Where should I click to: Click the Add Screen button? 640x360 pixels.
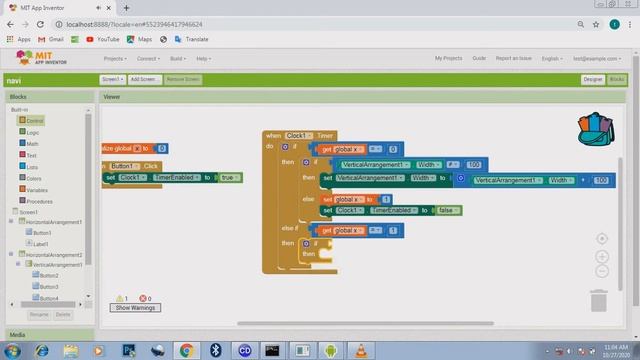(x=144, y=79)
